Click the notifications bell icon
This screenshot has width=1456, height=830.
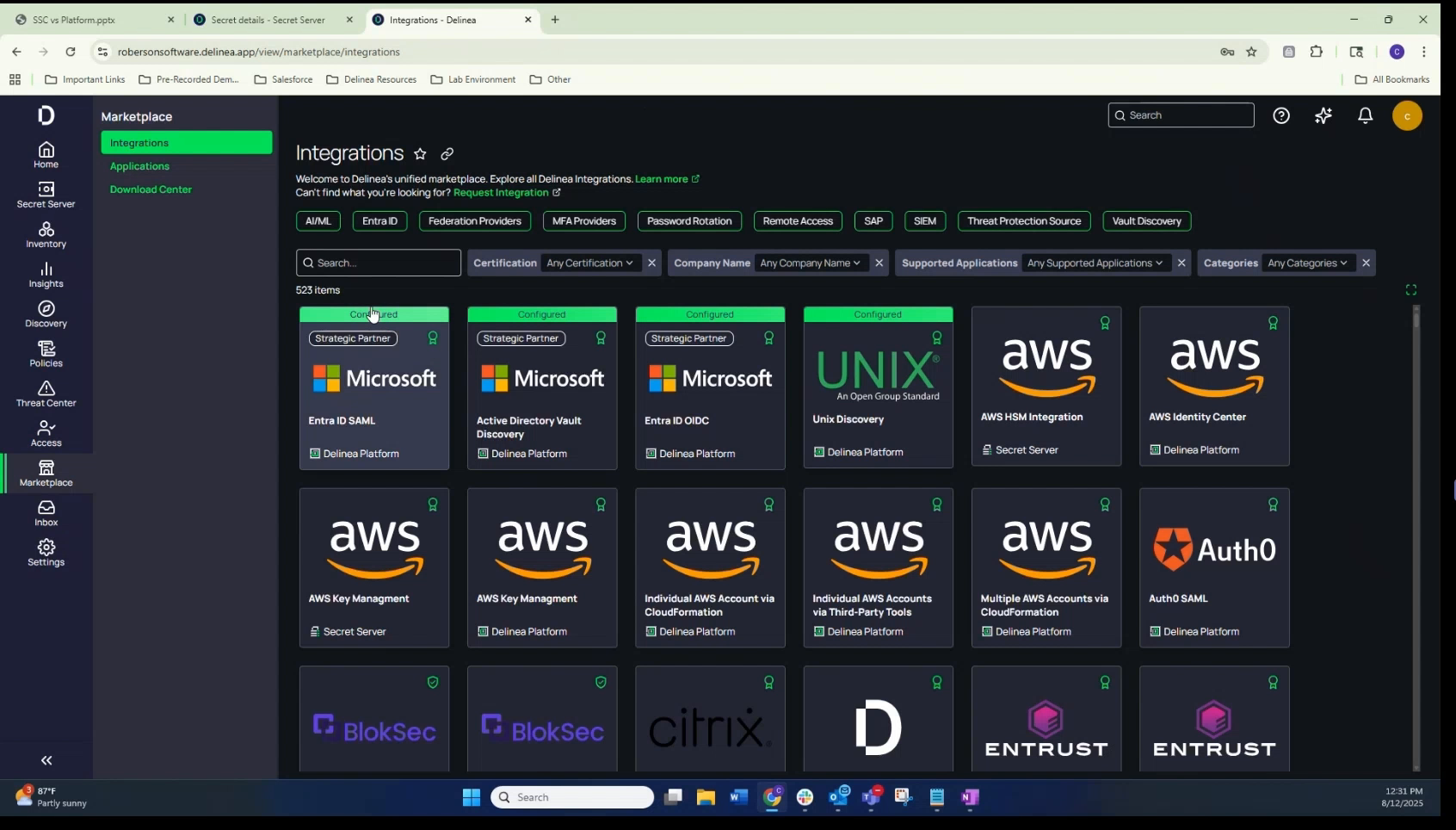pos(1365,115)
